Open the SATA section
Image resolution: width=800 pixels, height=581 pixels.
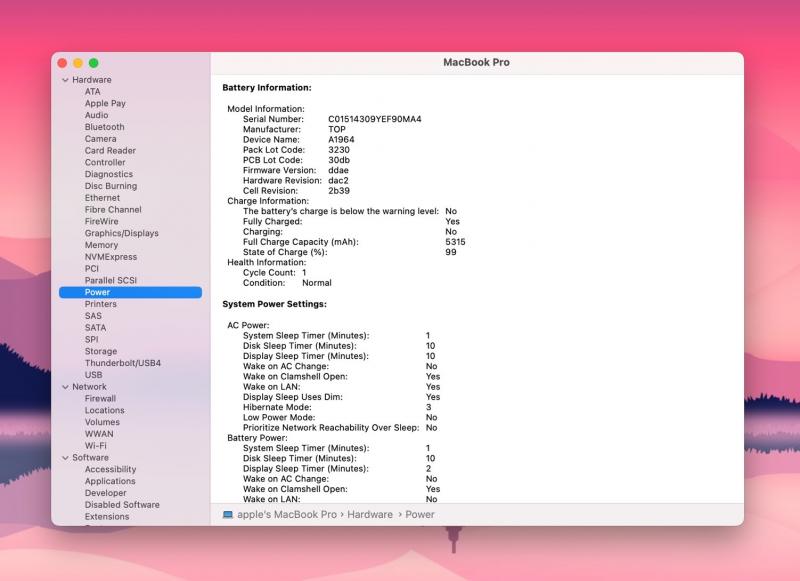click(x=95, y=327)
